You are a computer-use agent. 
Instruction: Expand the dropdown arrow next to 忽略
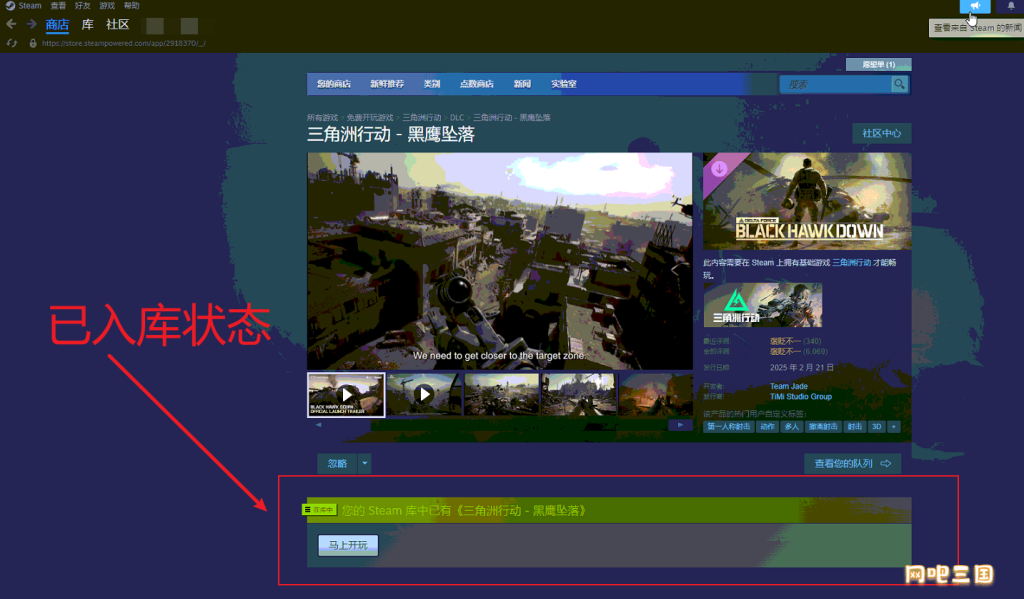(364, 463)
